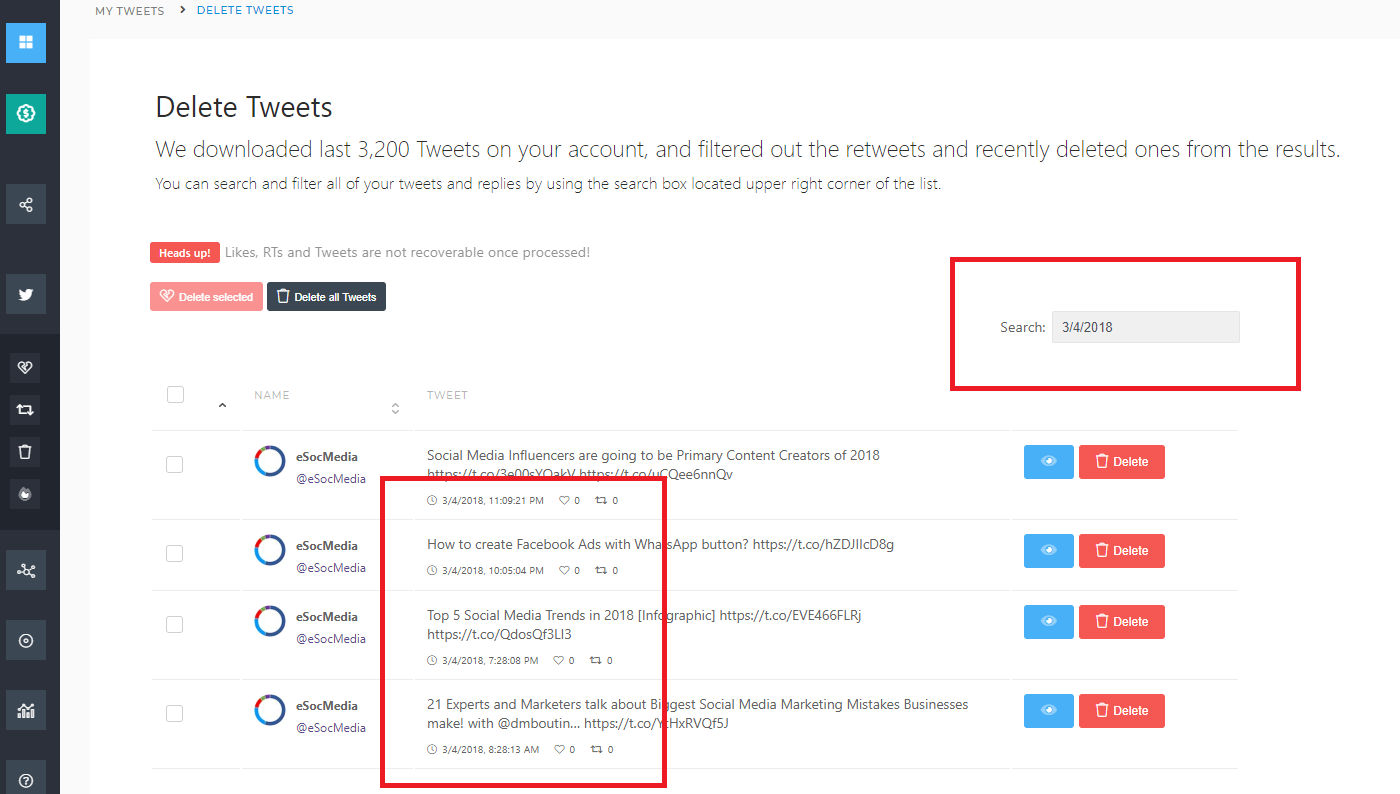
Task: Click the Delete Tweets page heading
Action: pyautogui.click(x=244, y=107)
